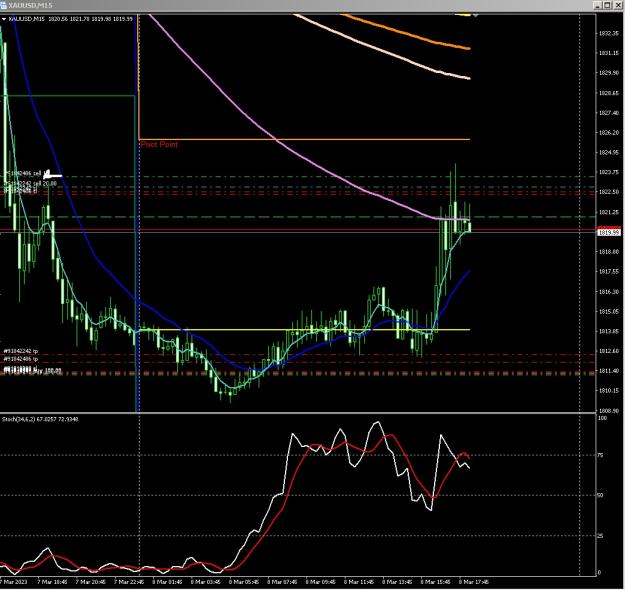The image size is (625, 590).
Task: Select the #91842242 tp order line label
Action: tap(21, 351)
